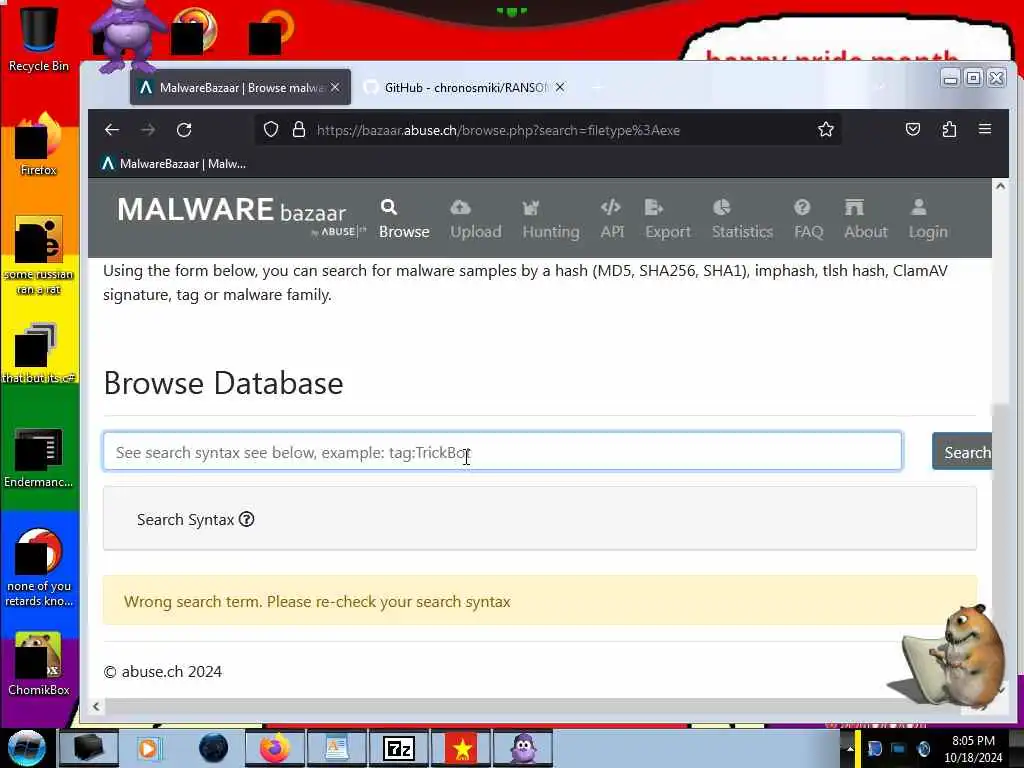Open the Firefox hamburger application menu
The image size is (1024, 768).
(x=985, y=129)
